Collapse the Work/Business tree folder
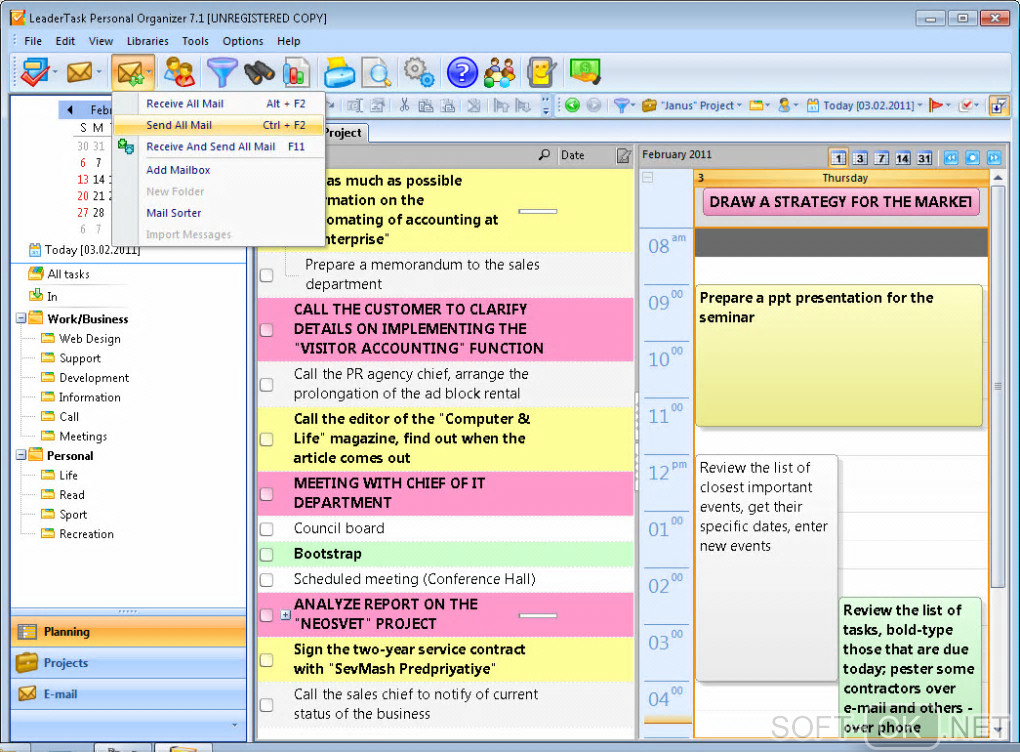This screenshot has height=752, width=1020. click(21, 318)
